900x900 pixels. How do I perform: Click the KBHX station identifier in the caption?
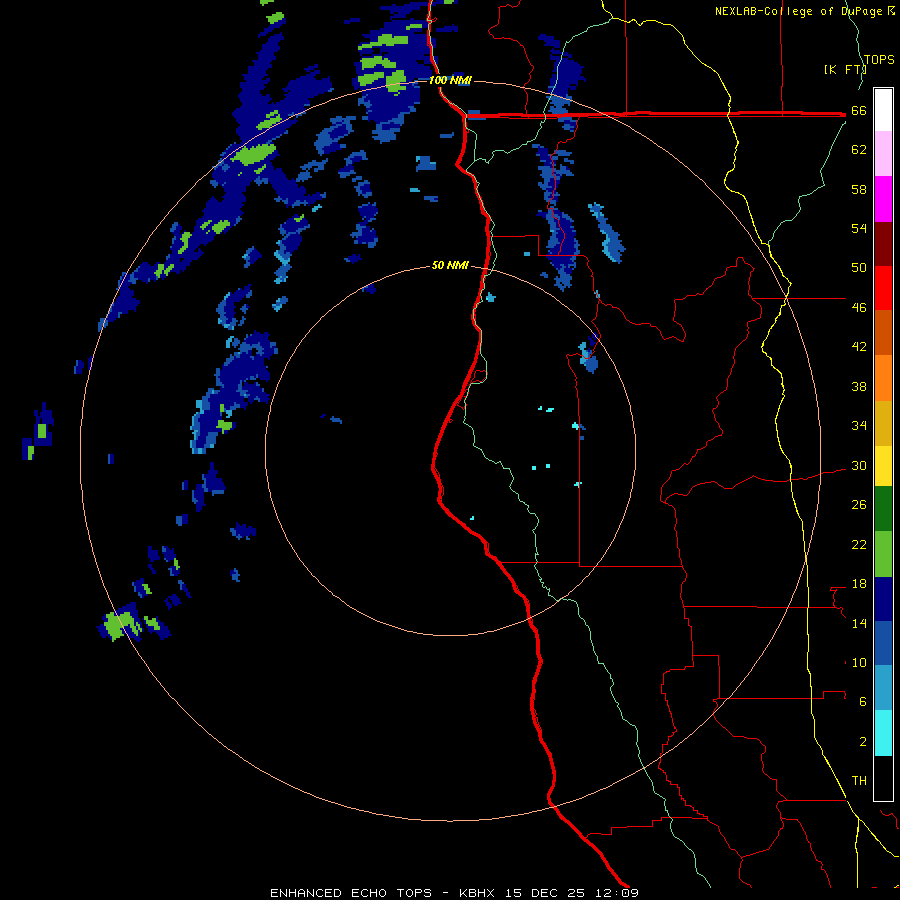coord(479,893)
